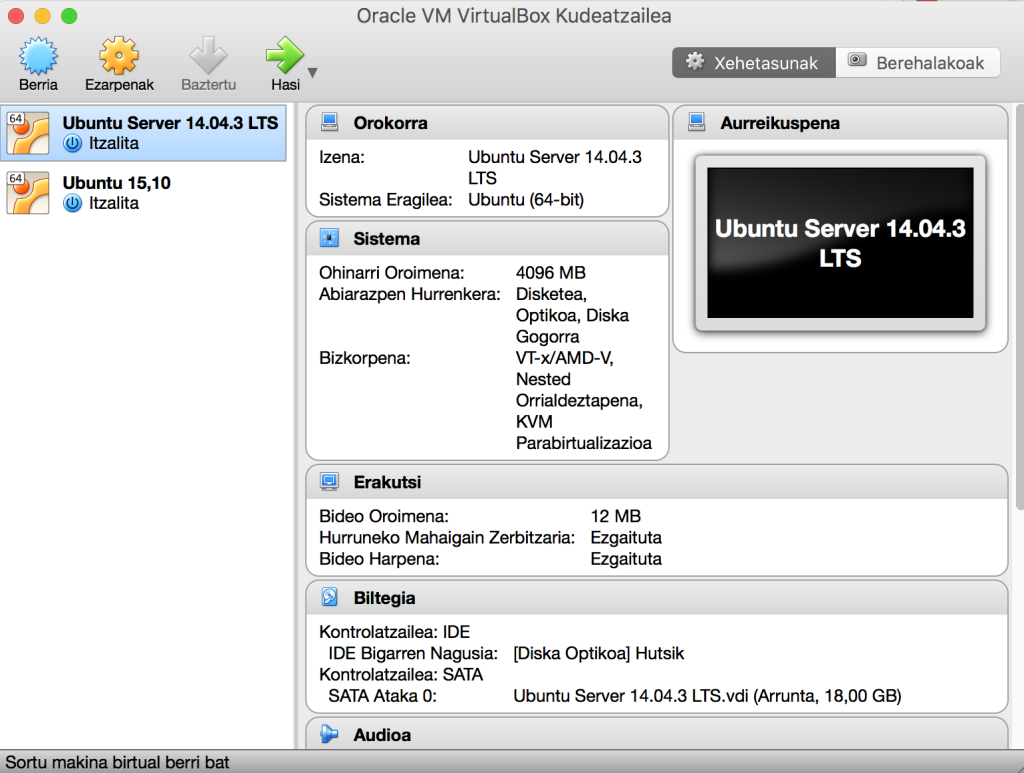Click the Ubuntu 15,10 VM thumbnail icon
Viewport: 1024px width, 773px height.
pos(28,192)
